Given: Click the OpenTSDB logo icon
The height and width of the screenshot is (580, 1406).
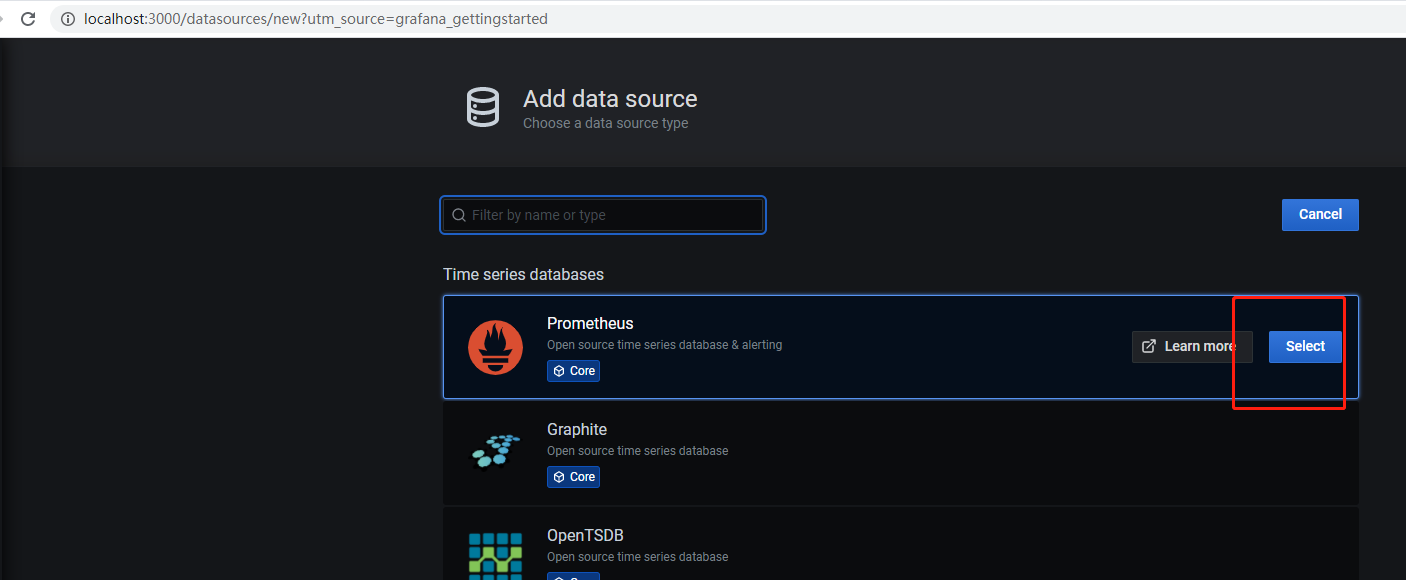Looking at the screenshot, I should pos(496,556).
